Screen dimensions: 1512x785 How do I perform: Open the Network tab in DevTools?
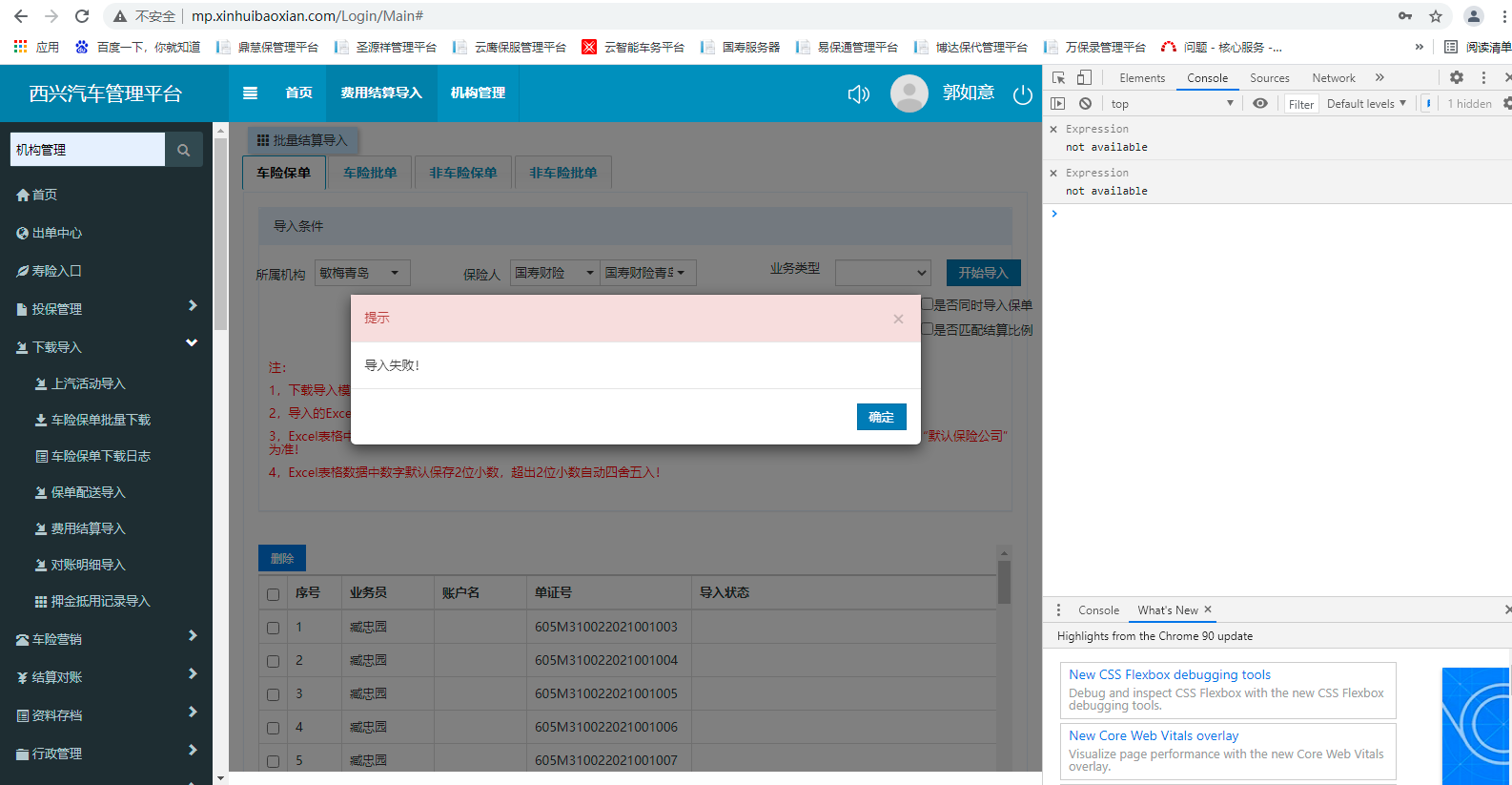click(1333, 78)
